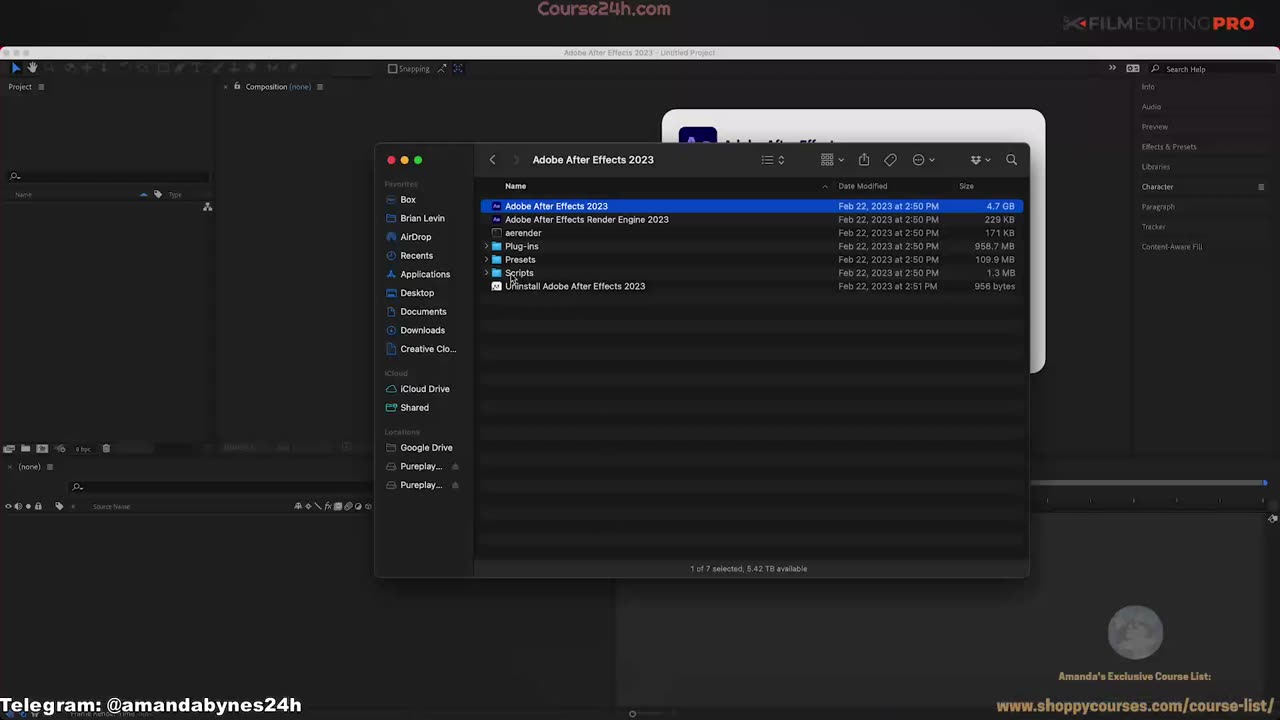Sort by Size column header
Screen dimensions: 1280x720
click(966, 186)
